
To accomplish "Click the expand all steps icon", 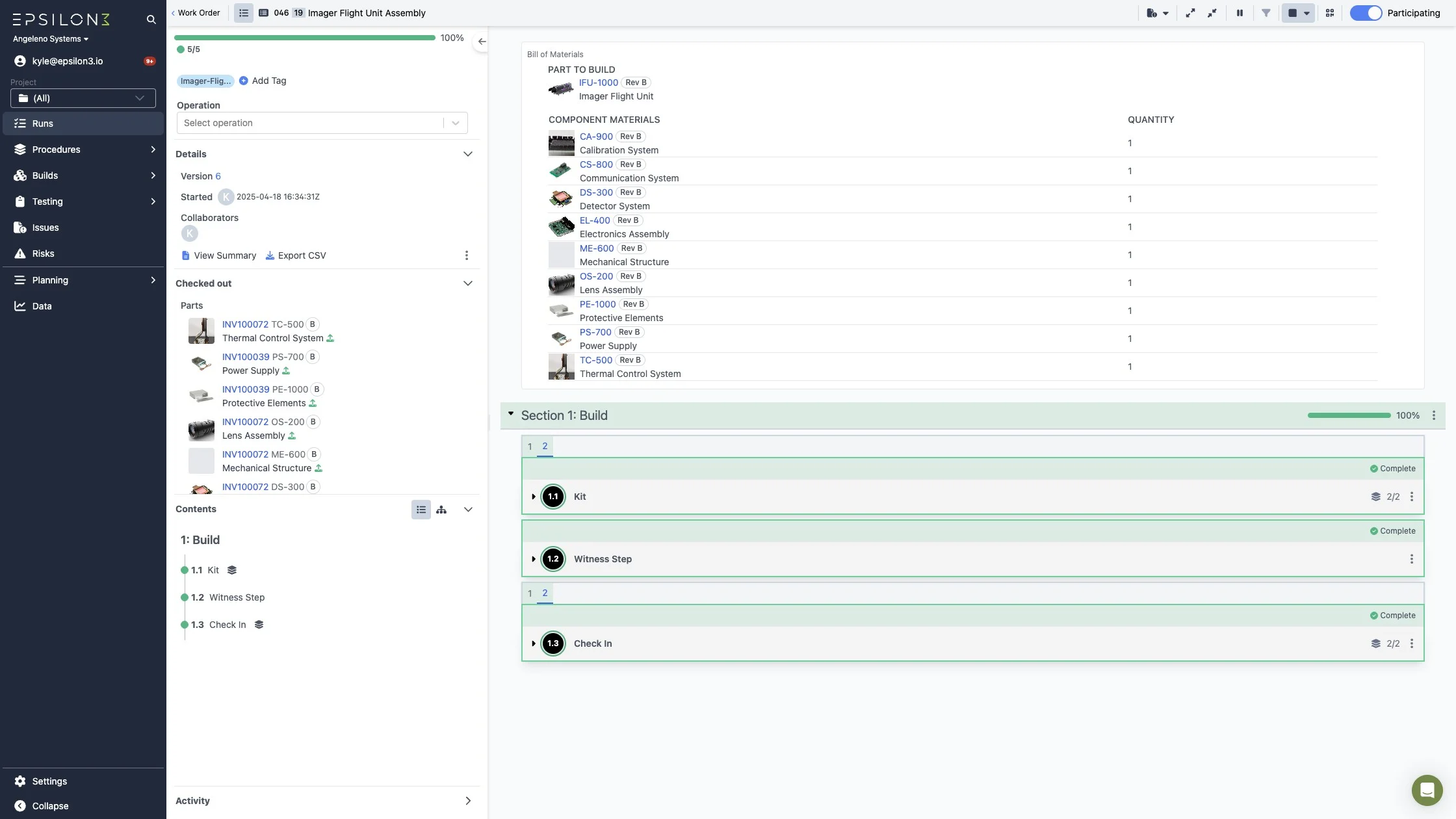I will (x=1190, y=13).
